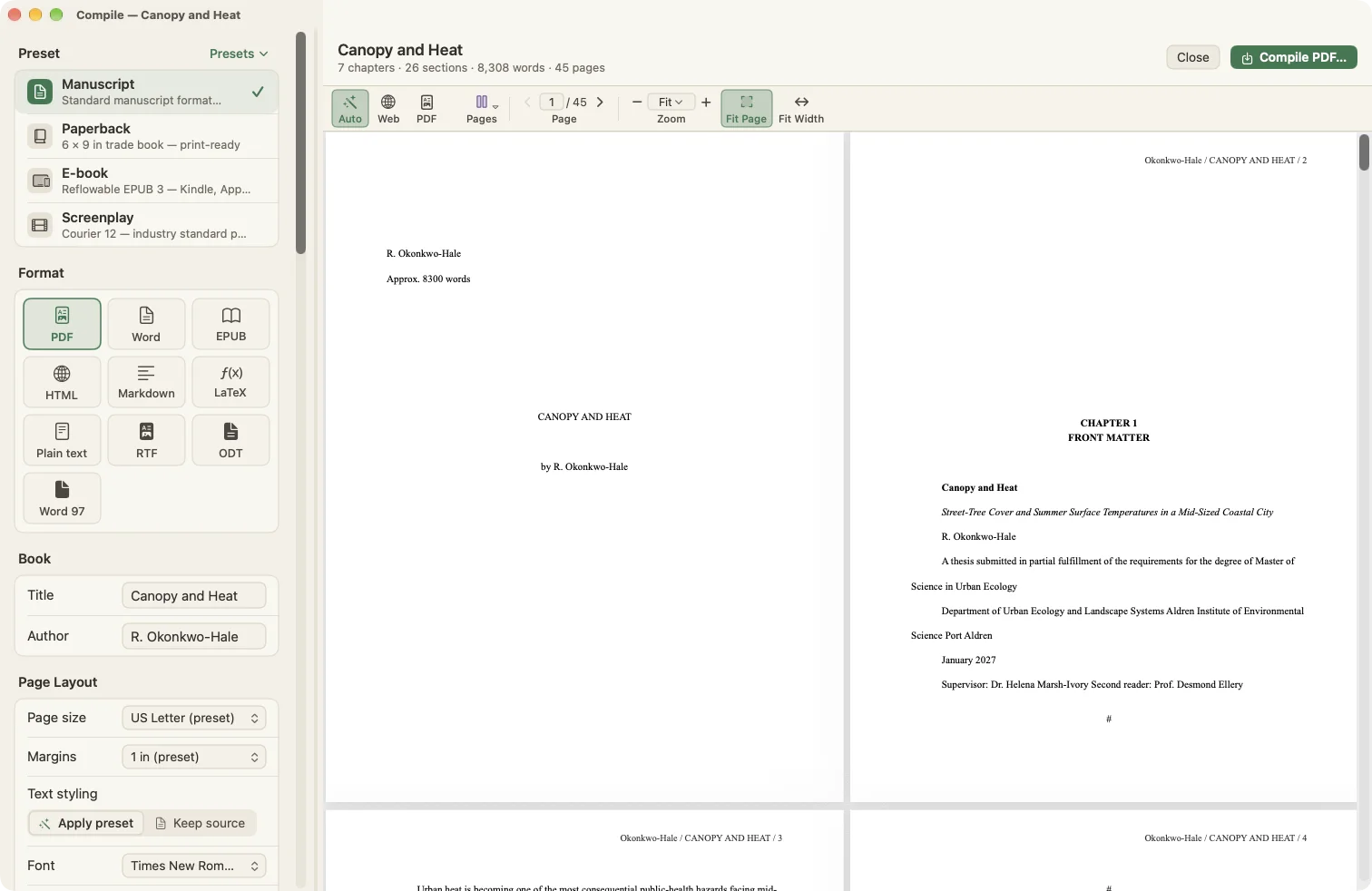The width and height of the screenshot is (1372, 891).
Task: Click the book Title field
Action: (x=193, y=595)
